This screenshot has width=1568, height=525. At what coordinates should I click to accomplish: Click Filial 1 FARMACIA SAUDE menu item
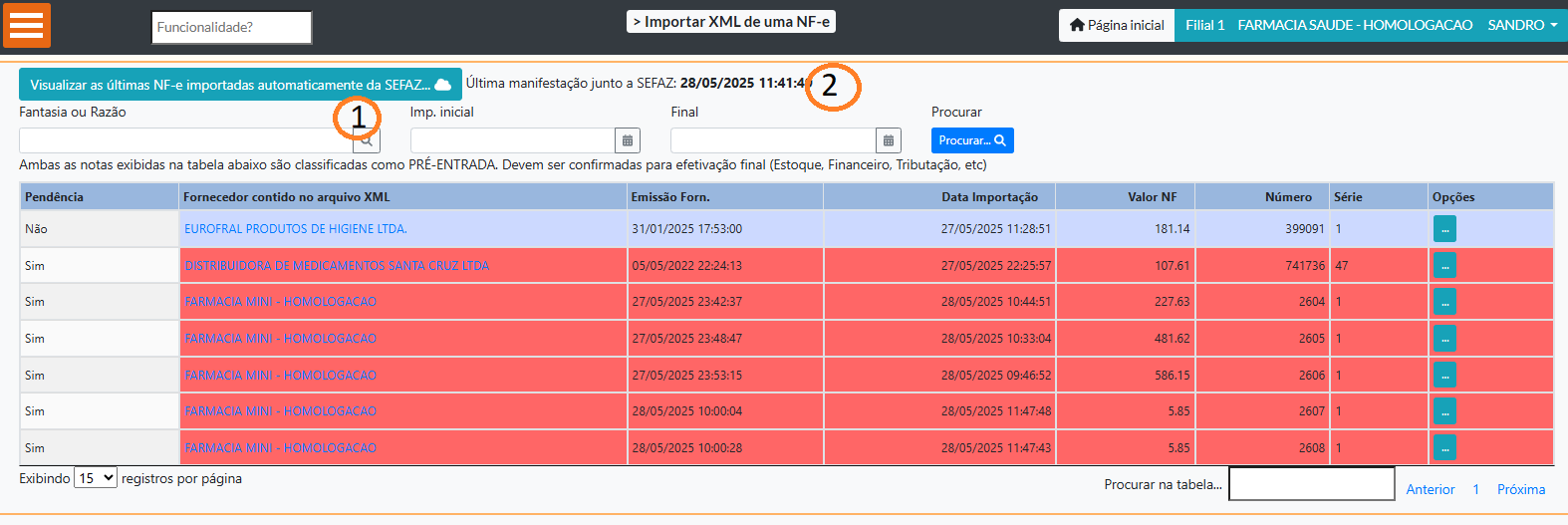click(1328, 25)
